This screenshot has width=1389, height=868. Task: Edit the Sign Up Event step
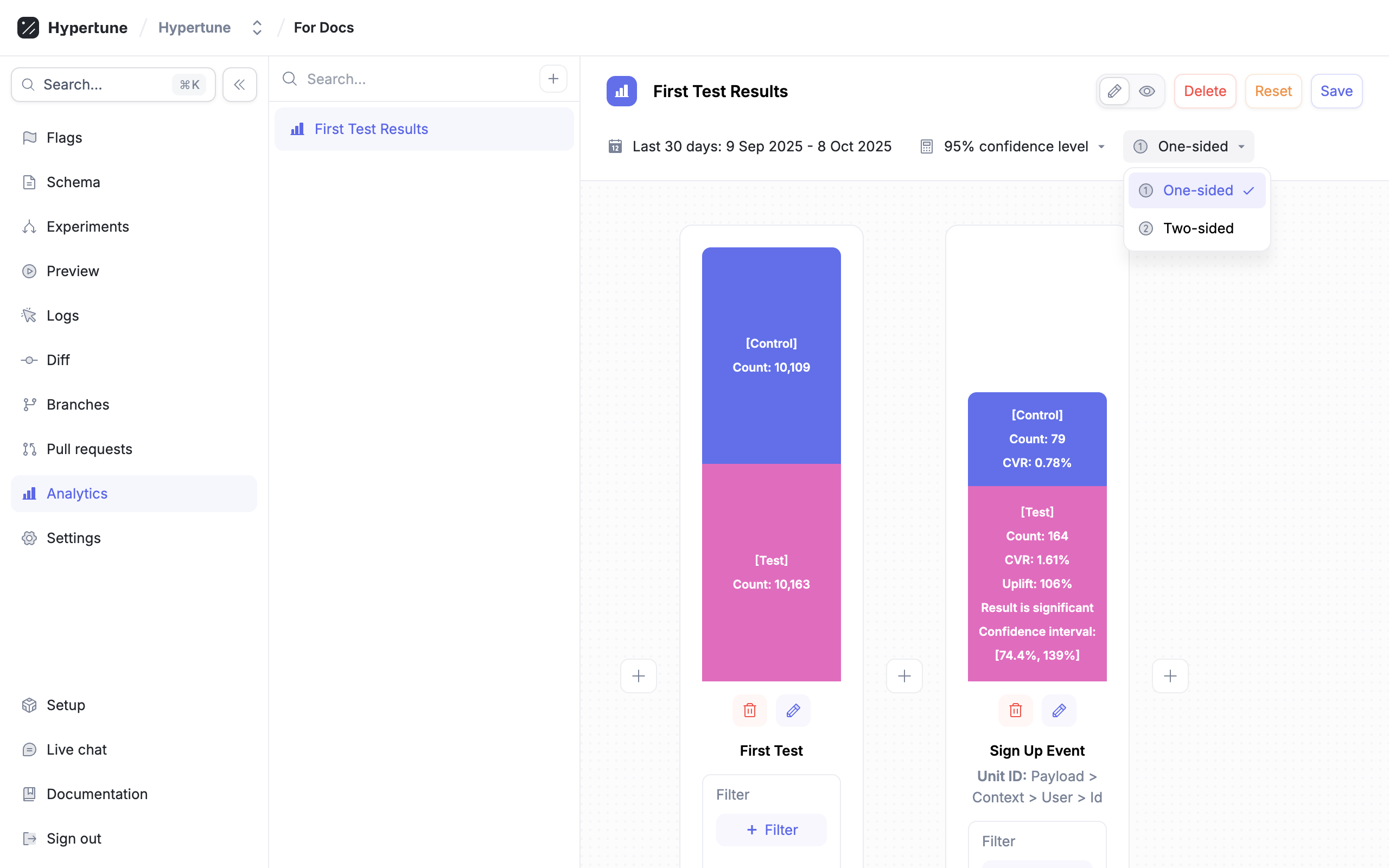(1059, 710)
